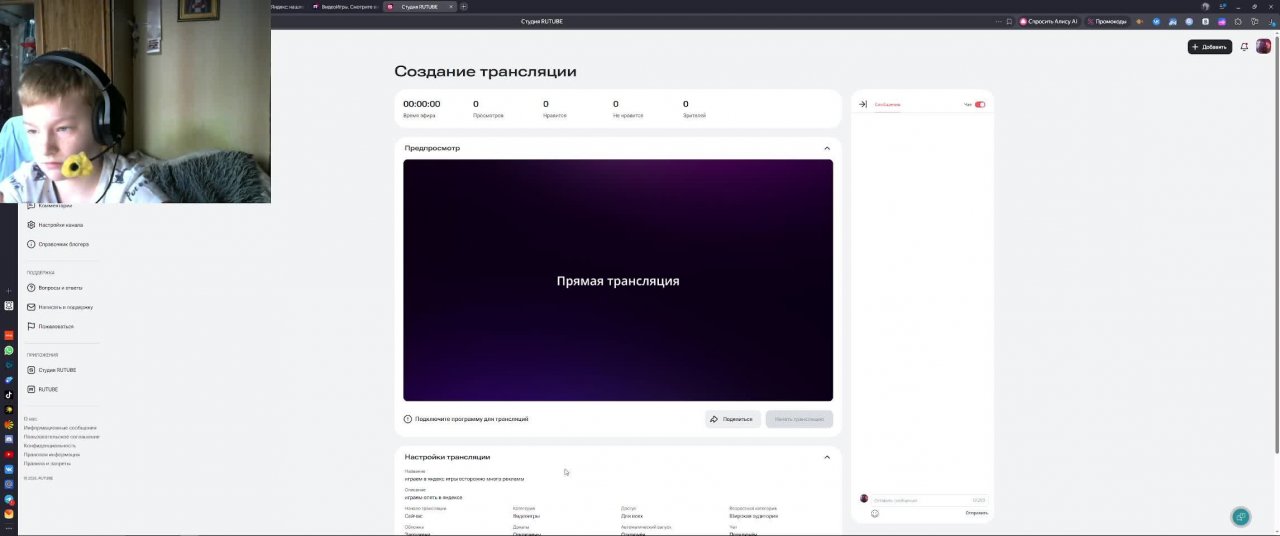This screenshot has width=1280, height=536.
Task: Click the Отправить button in the chat panel
Action: click(x=977, y=513)
